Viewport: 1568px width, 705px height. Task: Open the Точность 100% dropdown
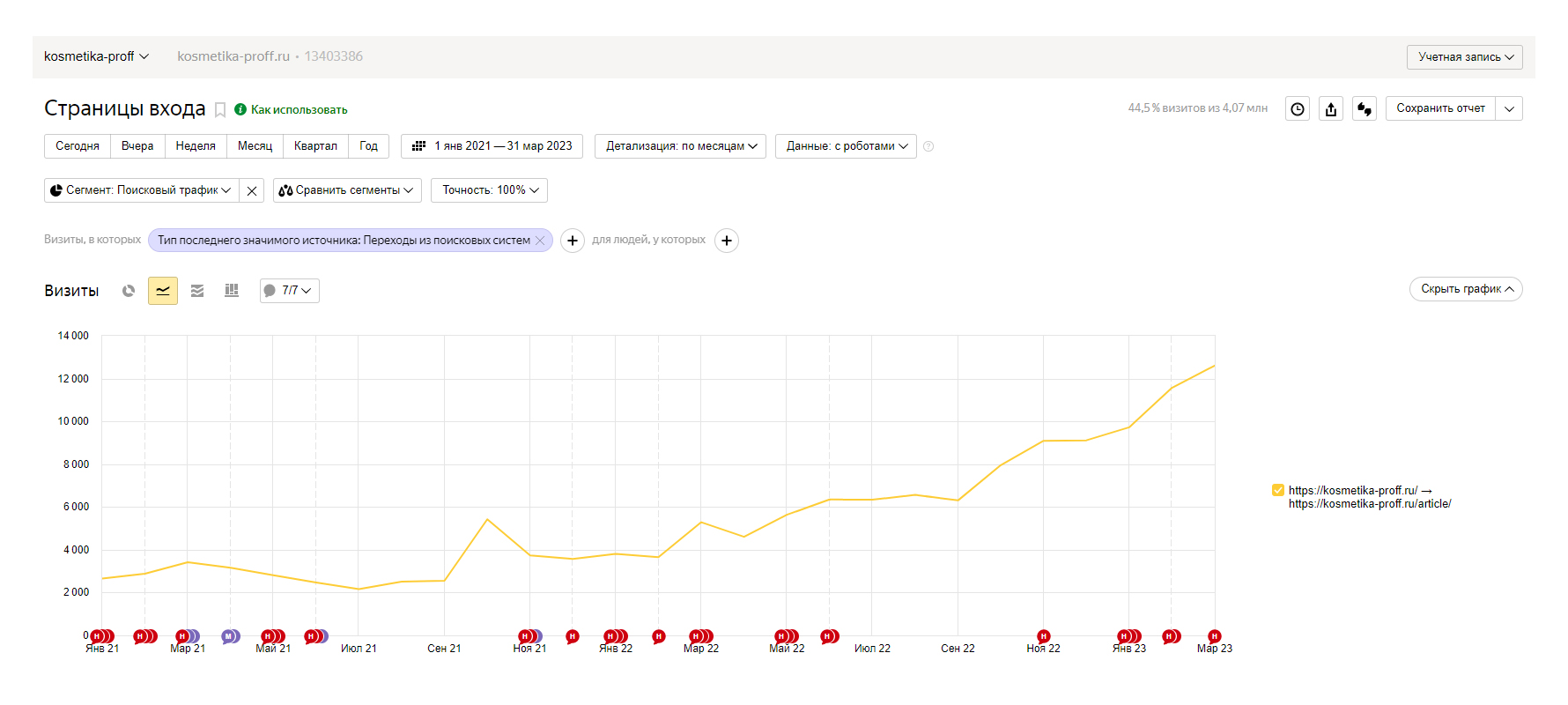tap(489, 190)
